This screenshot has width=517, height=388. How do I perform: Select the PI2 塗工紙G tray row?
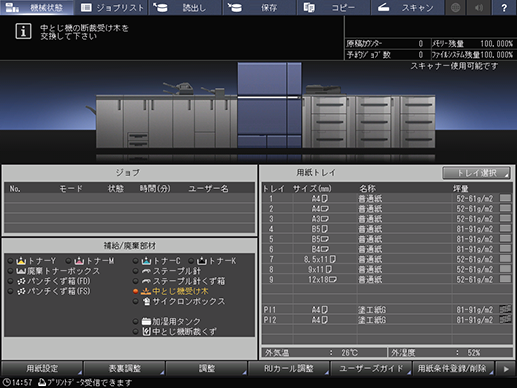coord(387,320)
